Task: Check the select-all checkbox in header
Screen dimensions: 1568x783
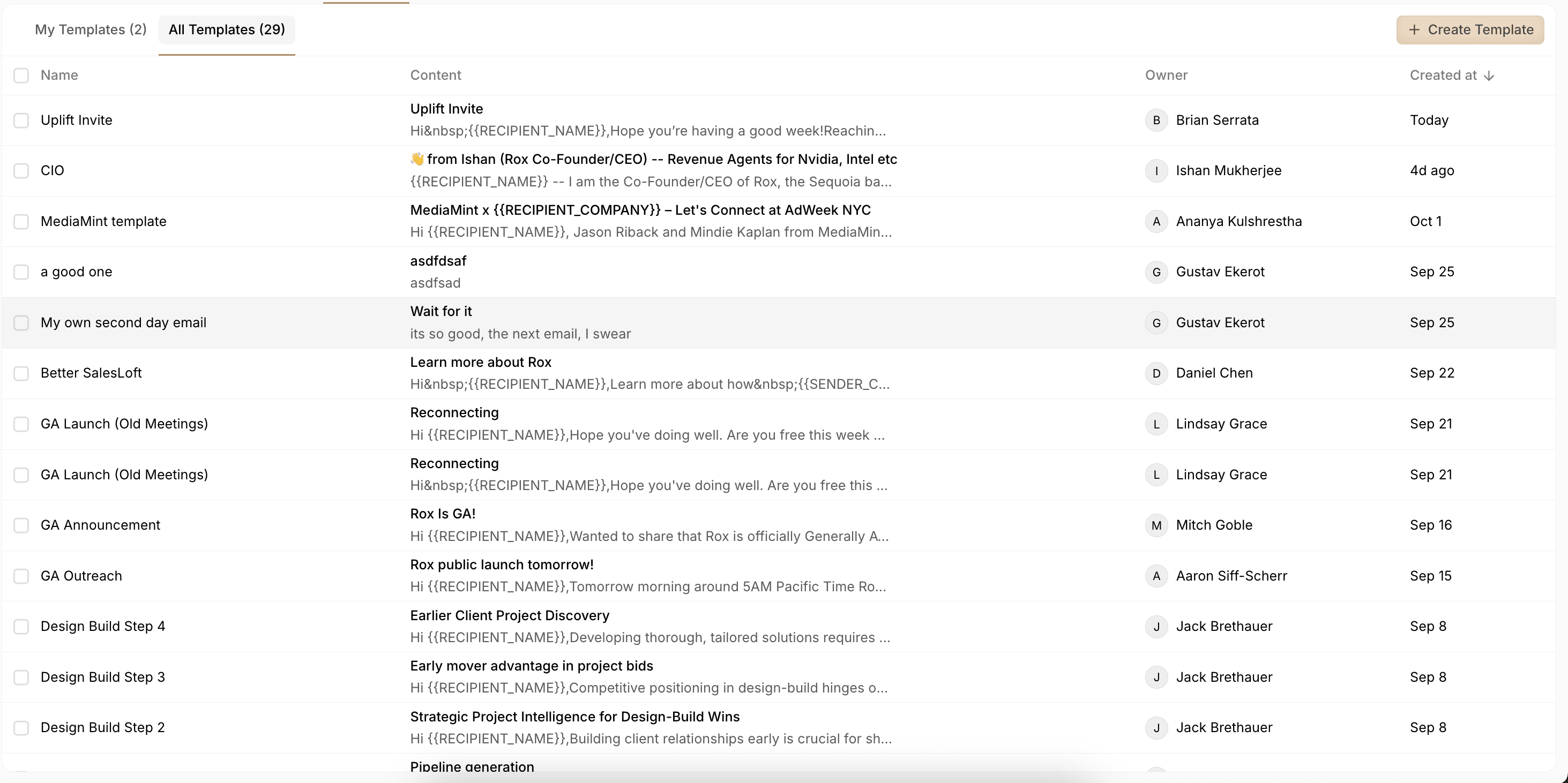Action: click(21, 76)
